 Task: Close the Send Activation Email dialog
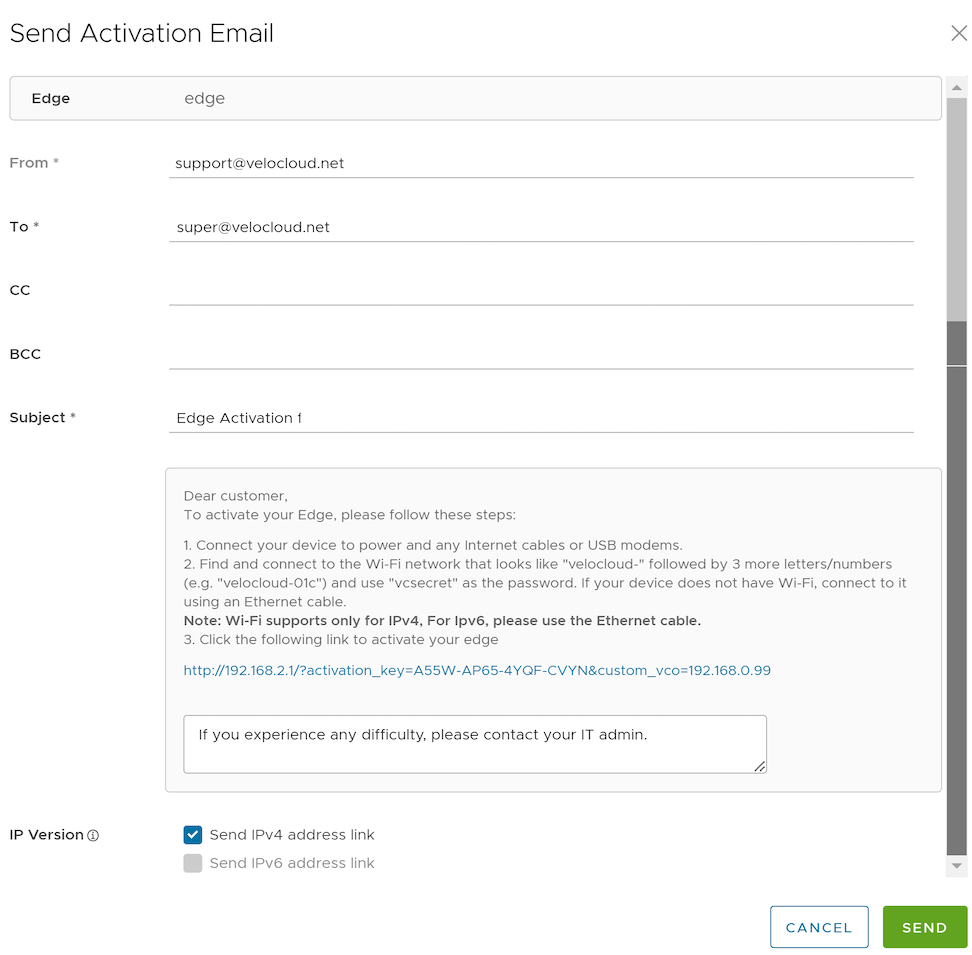[x=958, y=33]
